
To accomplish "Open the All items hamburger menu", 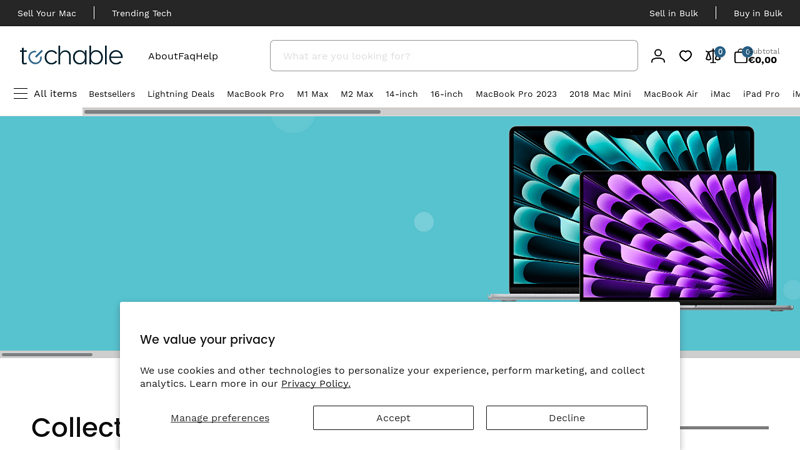I will 45,94.
